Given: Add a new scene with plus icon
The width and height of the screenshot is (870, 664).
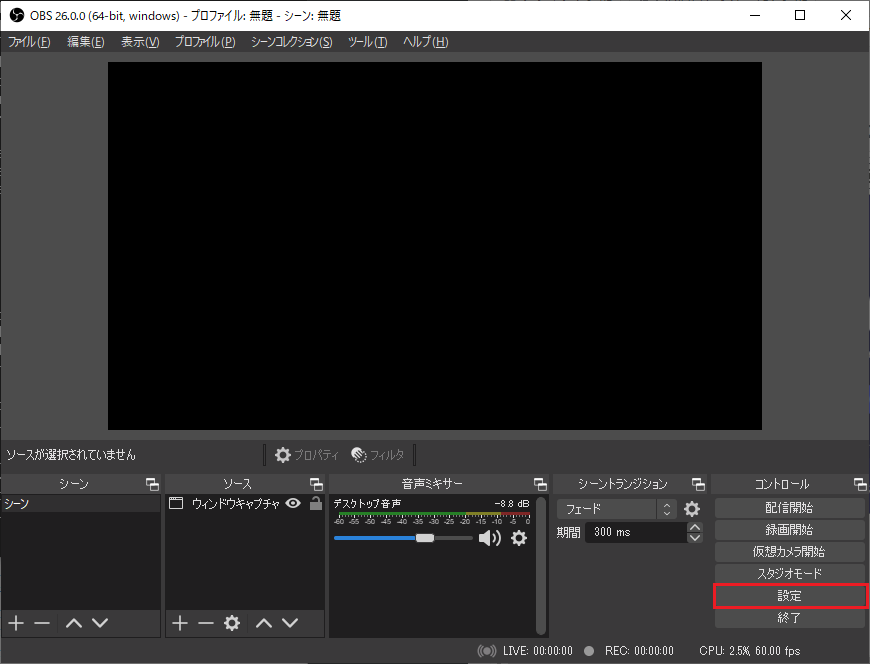Looking at the screenshot, I should click(x=15, y=623).
